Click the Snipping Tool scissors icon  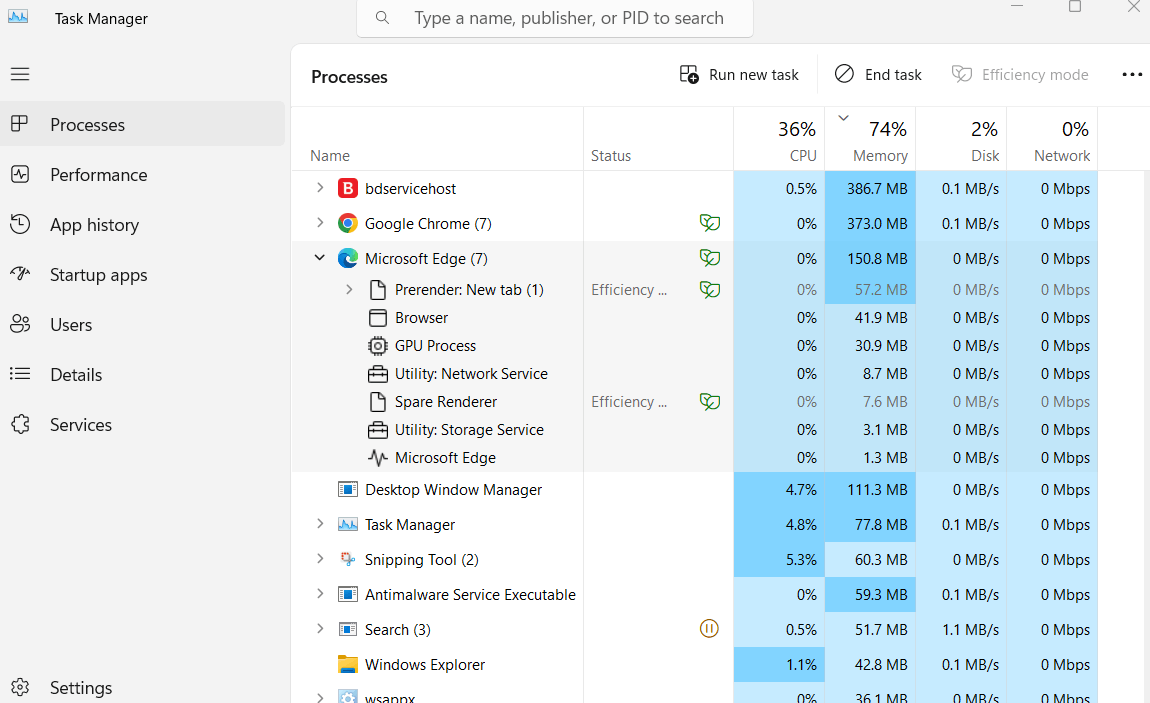tap(348, 559)
